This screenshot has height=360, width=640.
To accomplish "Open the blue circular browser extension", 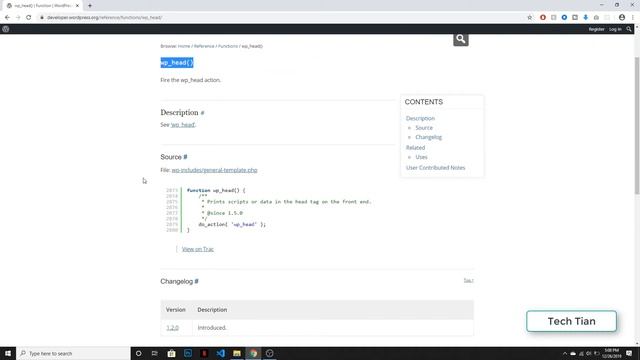I will tap(564, 18).
